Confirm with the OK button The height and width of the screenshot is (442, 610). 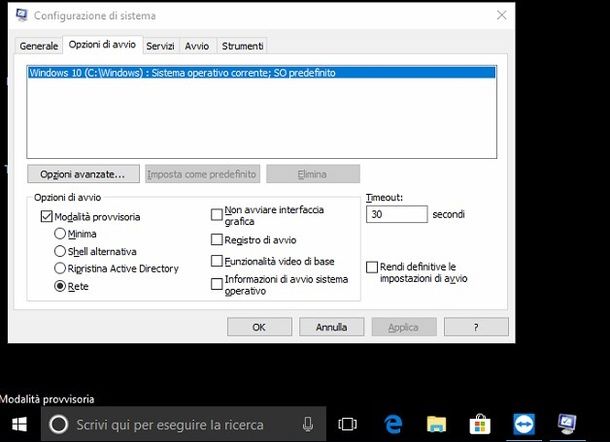tap(259, 327)
